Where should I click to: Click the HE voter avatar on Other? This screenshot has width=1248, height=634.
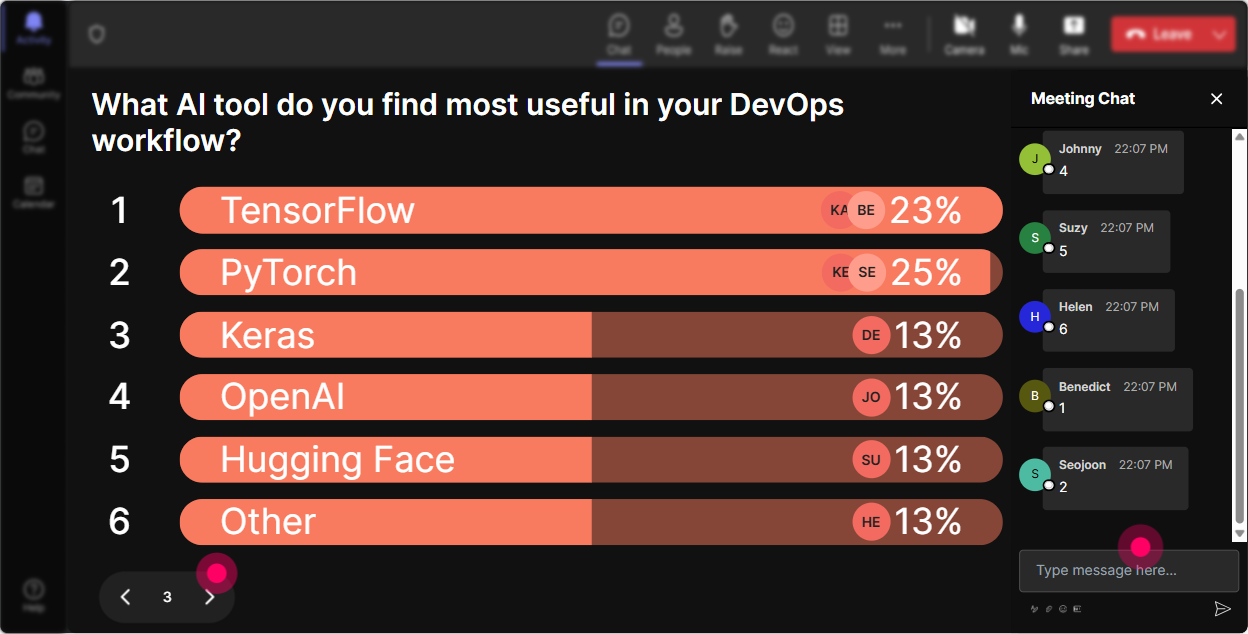point(871,522)
